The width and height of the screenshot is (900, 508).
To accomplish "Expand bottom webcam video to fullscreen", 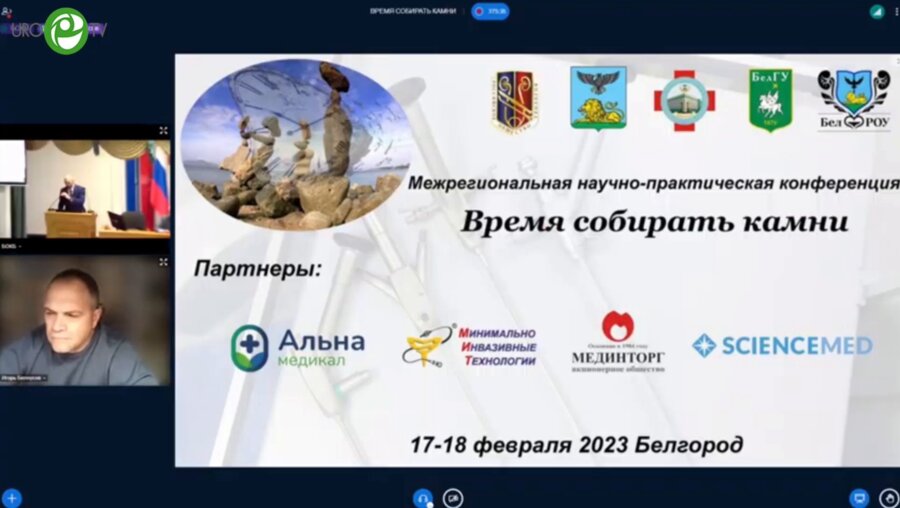I will pos(163,262).
